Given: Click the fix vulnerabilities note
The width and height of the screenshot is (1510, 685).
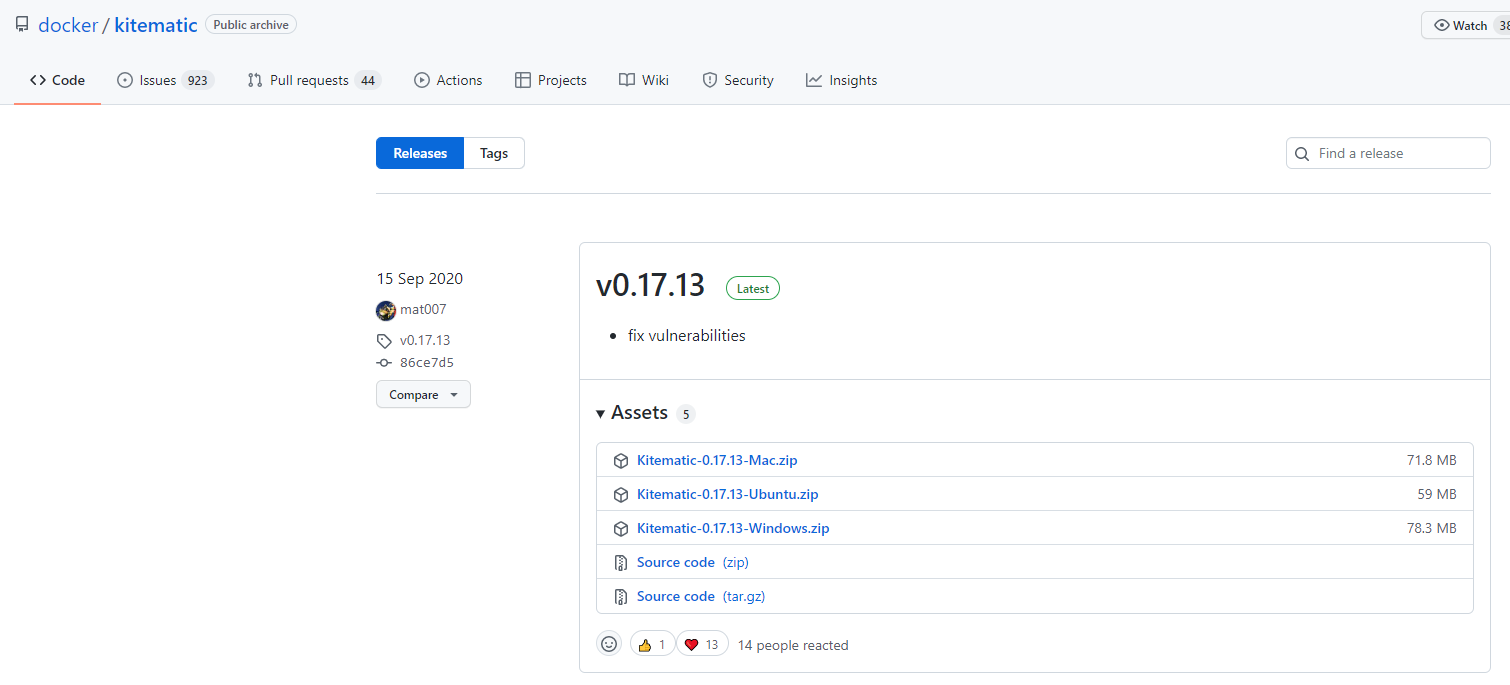Looking at the screenshot, I should [687, 336].
